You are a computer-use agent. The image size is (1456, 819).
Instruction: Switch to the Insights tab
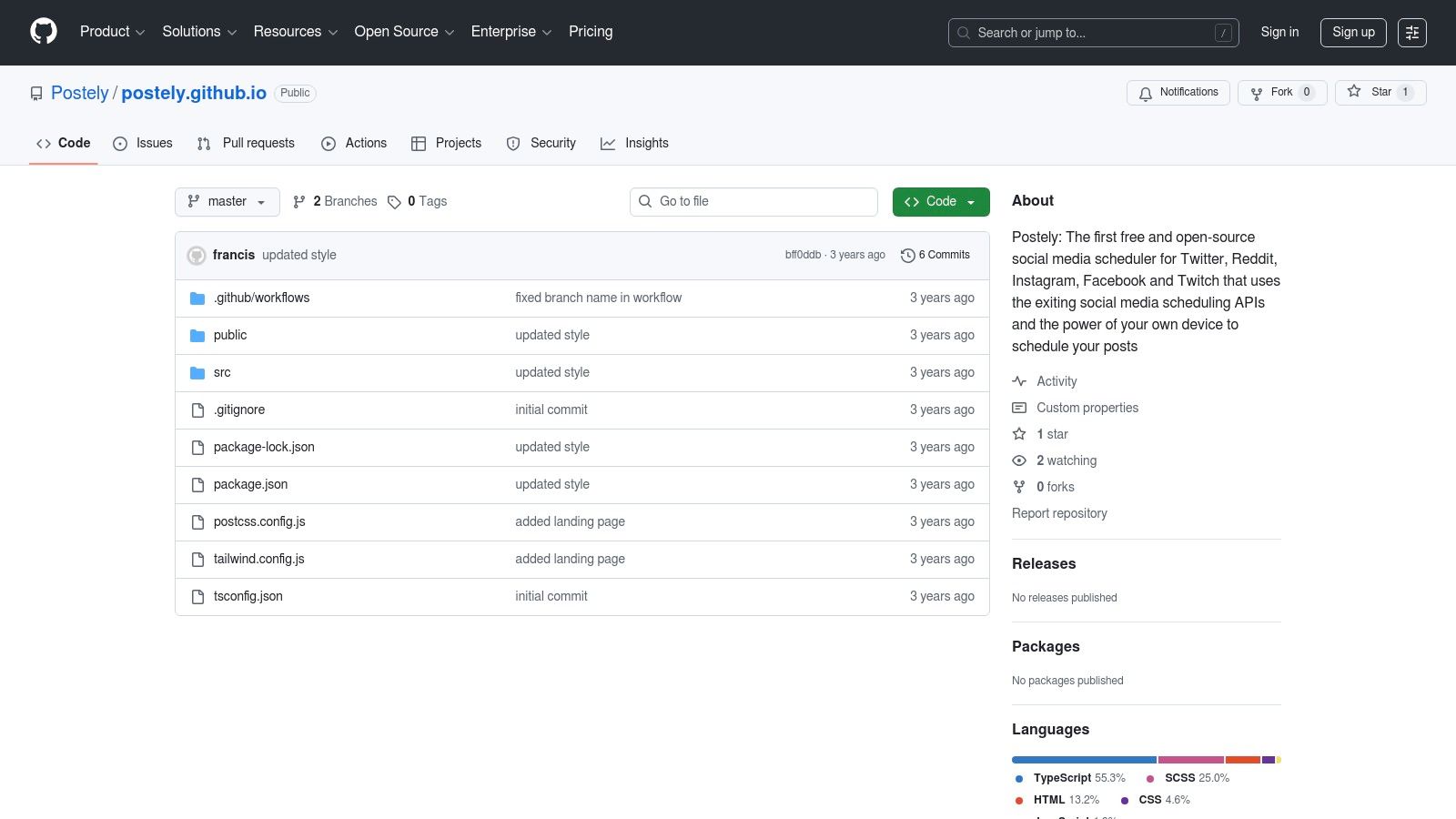(x=634, y=144)
